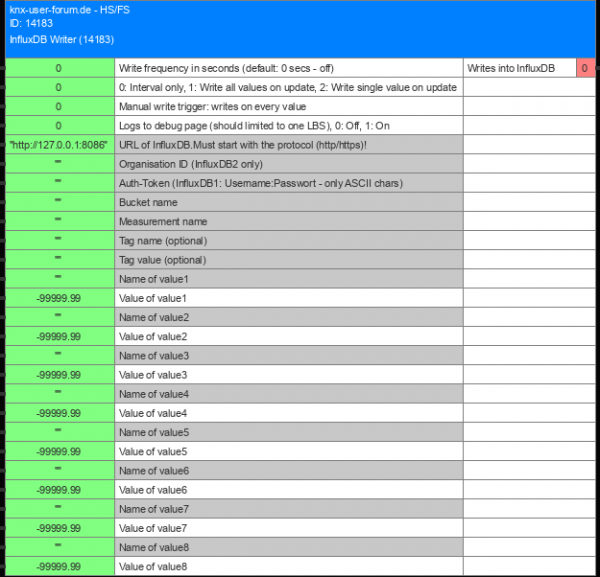Select the green cell for Name of value7
Screen dimensions: 600x577
[59, 509]
